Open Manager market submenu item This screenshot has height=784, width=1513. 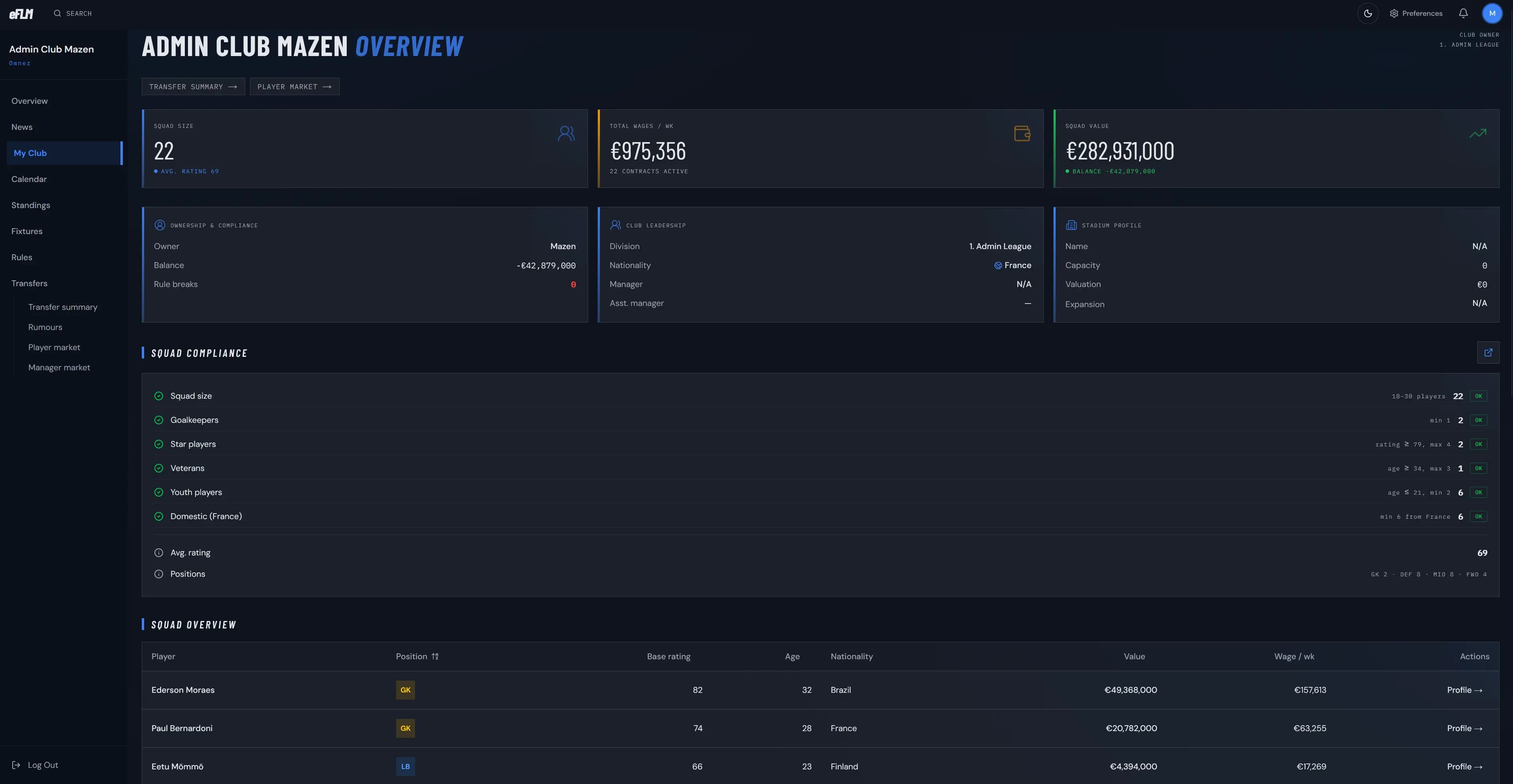[x=59, y=367]
